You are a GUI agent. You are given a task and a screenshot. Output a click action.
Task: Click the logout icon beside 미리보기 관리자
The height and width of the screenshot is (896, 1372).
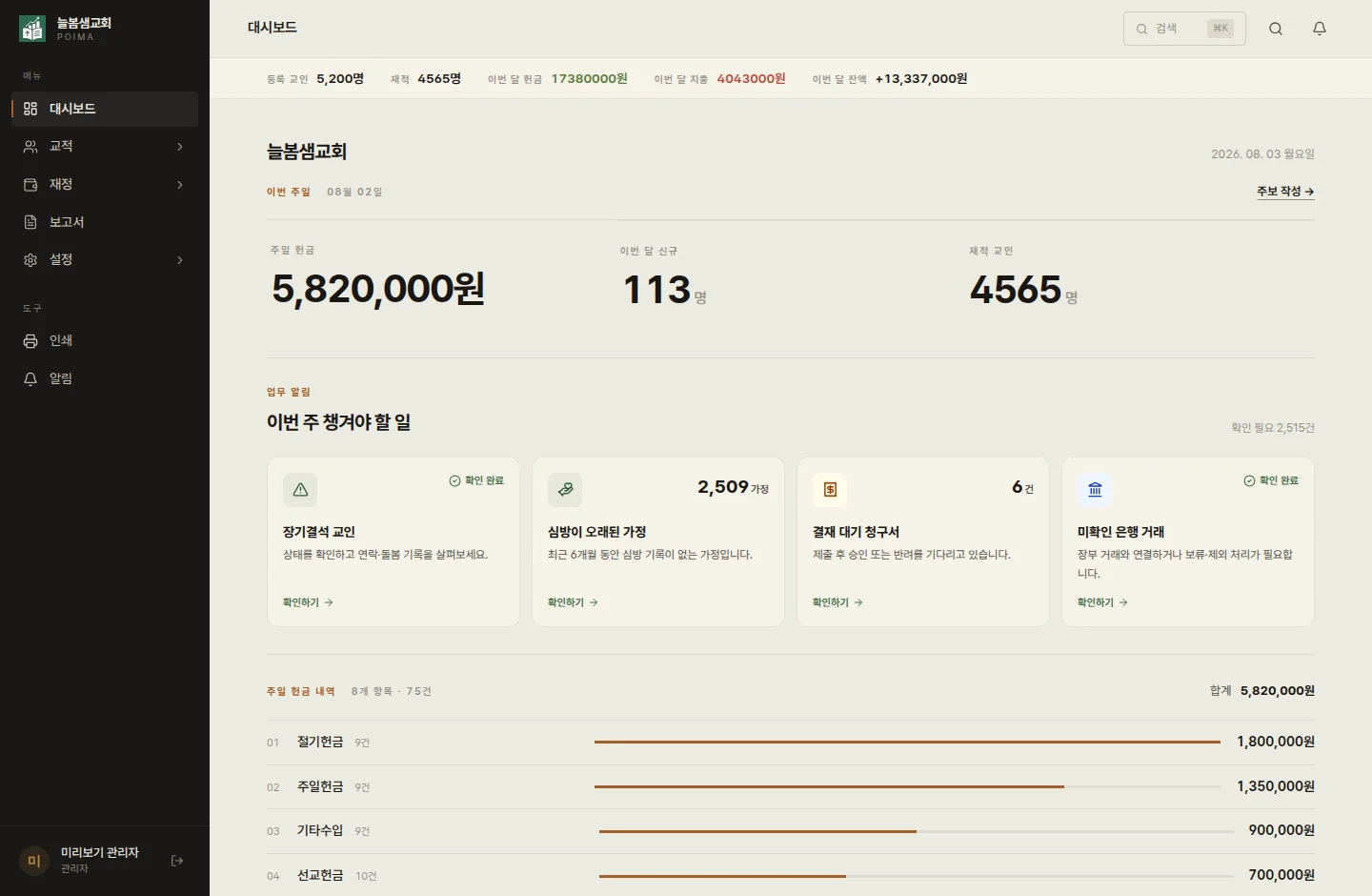pyautogui.click(x=177, y=861)
